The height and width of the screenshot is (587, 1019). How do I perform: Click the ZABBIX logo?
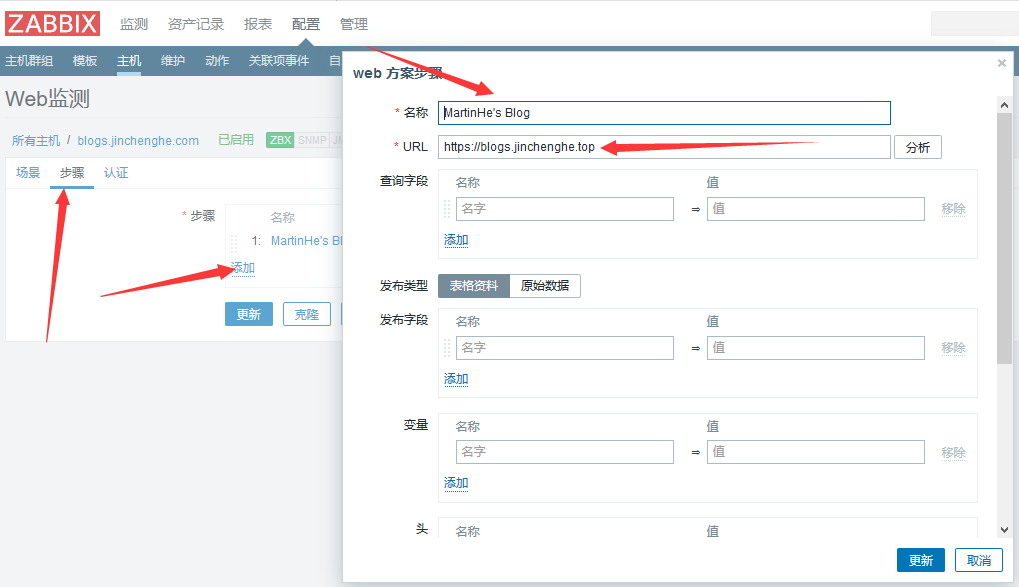pos(53,24)
